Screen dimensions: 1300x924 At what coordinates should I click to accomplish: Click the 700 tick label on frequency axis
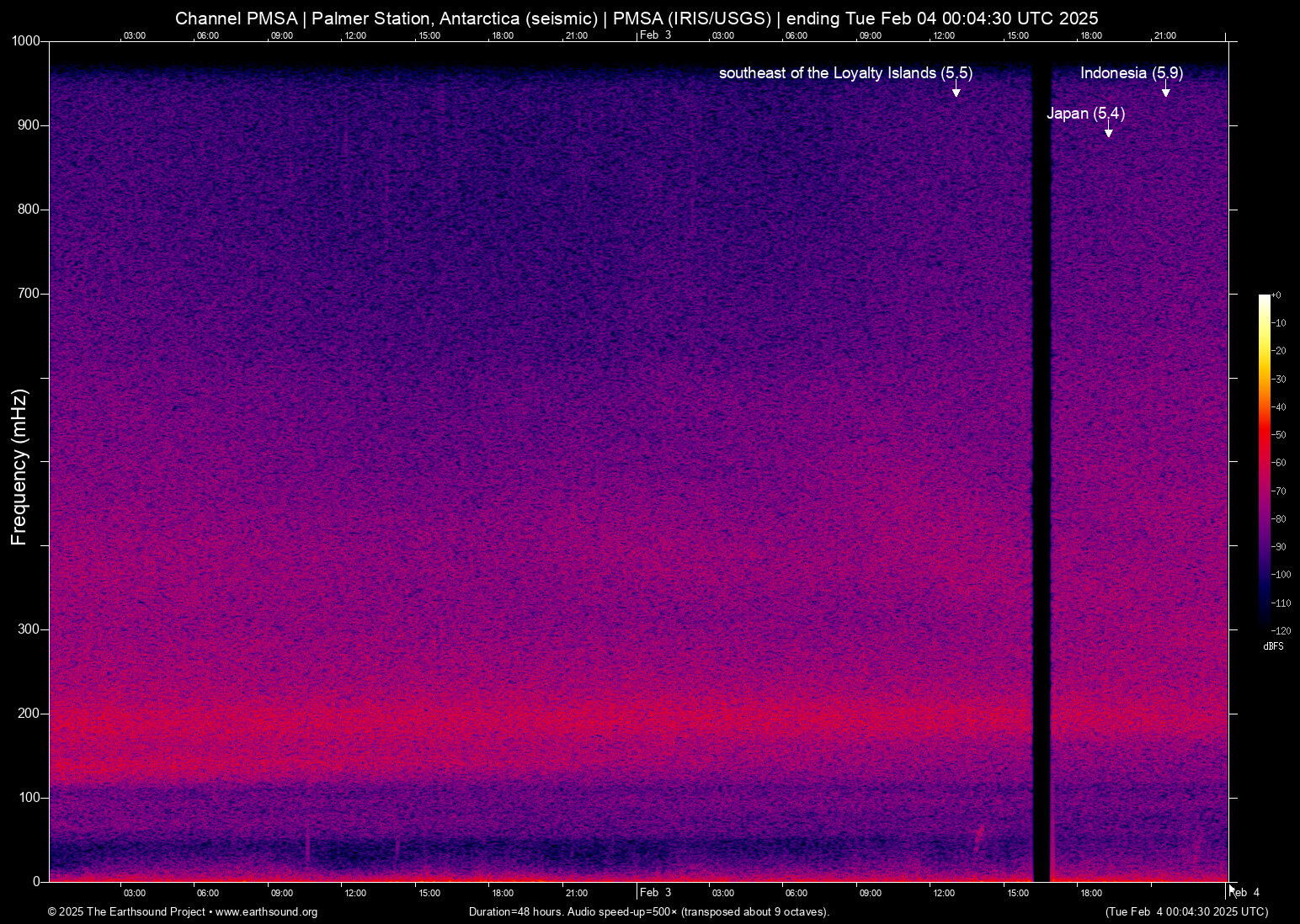coord(29,294)
